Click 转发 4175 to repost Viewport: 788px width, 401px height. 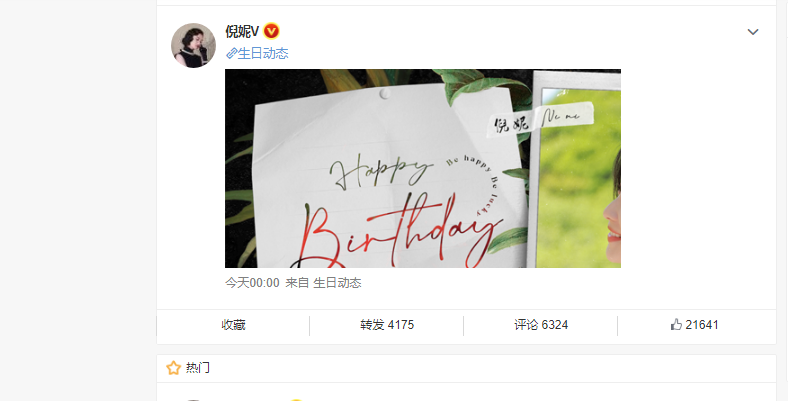[386, 325]
